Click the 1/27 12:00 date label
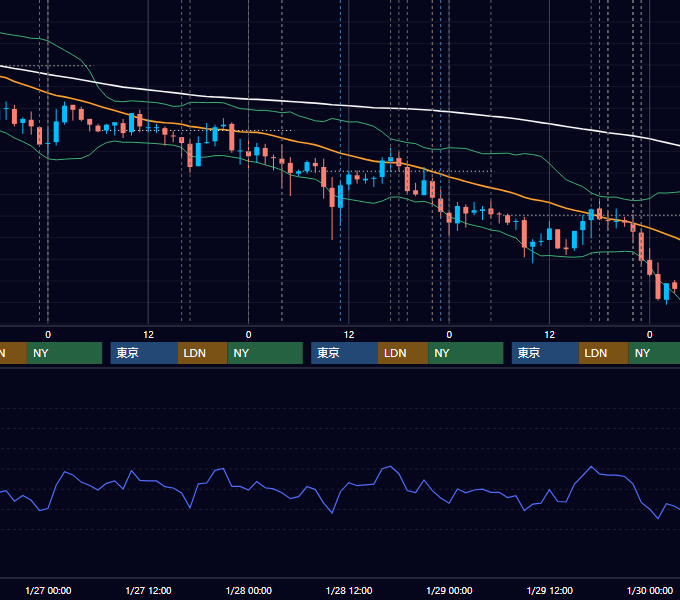 click(x=148, y=590)
